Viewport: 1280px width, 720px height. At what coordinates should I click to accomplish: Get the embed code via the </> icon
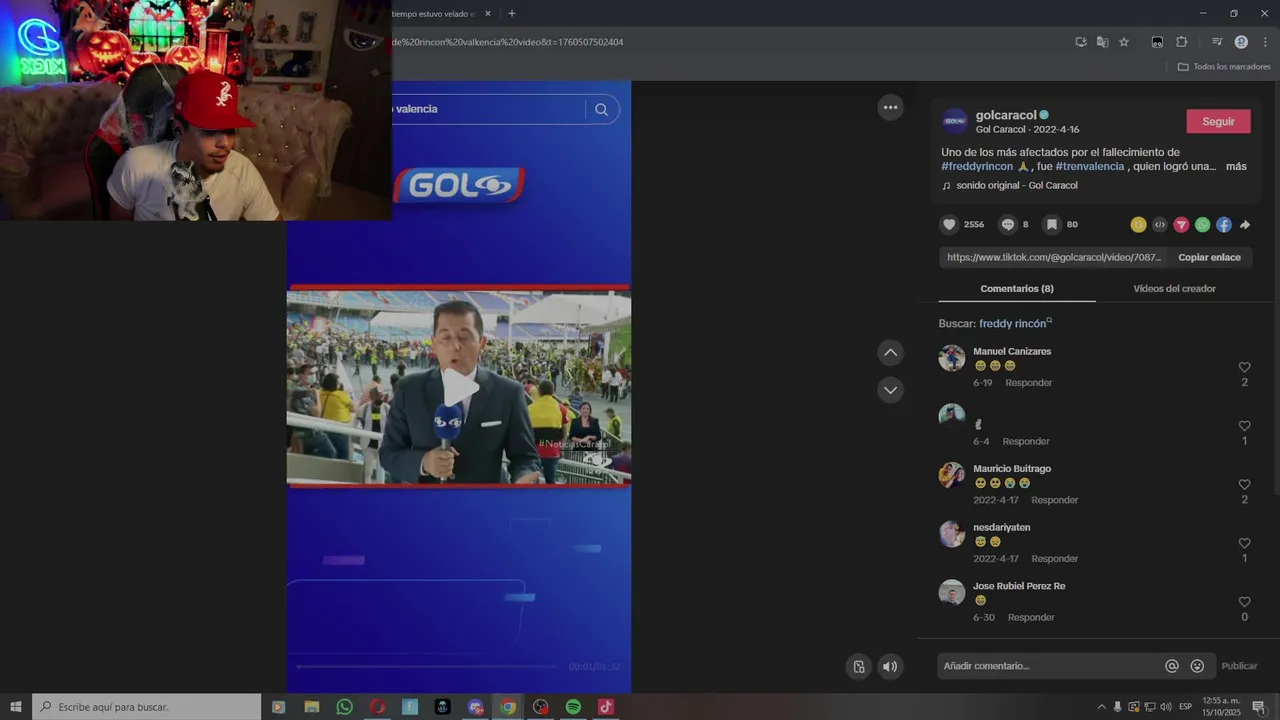pos(1160,225)
